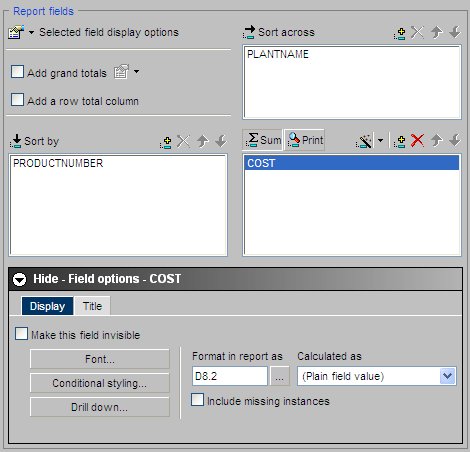
Task: Click the Conditional styling... button
Action: (100, 383)
